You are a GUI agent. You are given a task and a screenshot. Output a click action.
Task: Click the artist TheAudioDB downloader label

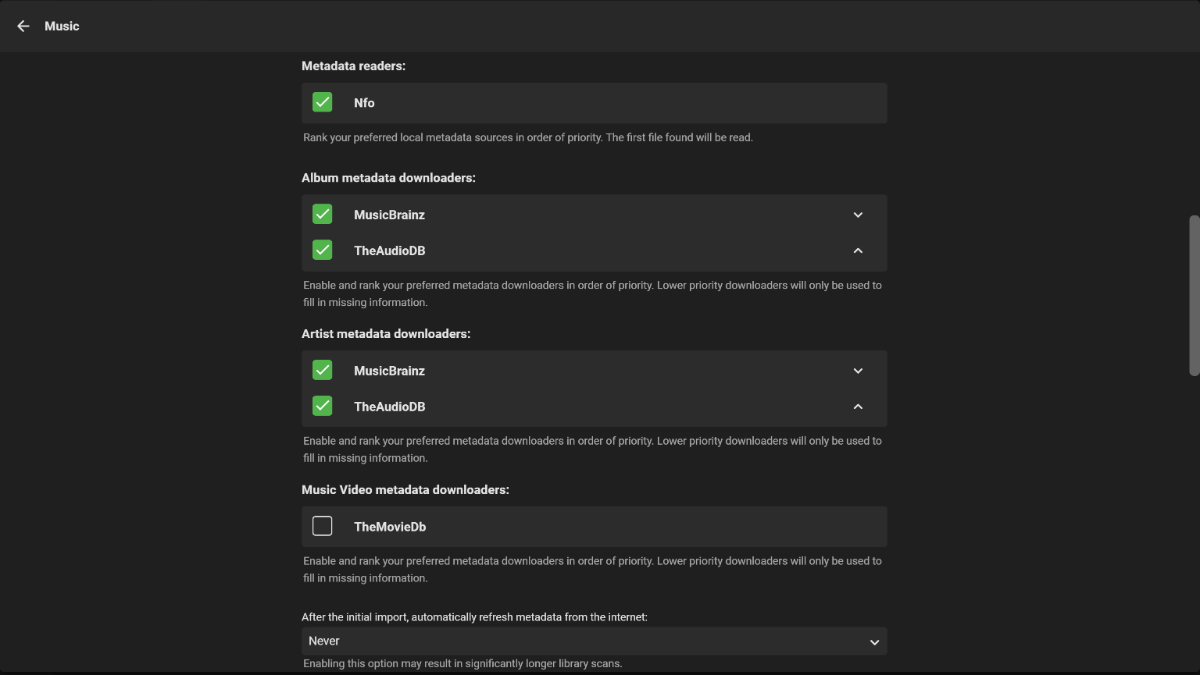pyautogui.click(x=389, y=407)
